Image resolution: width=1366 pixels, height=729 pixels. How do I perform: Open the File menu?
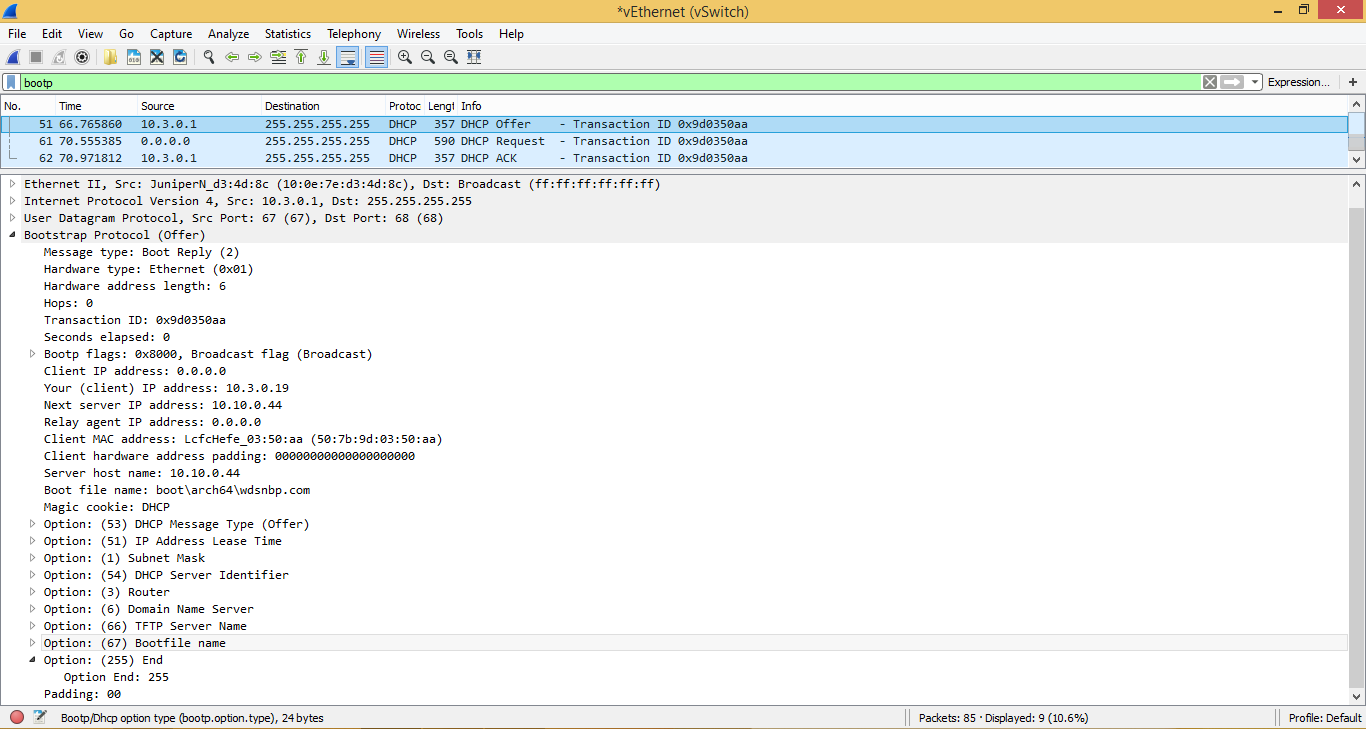(x=17, y=34)
